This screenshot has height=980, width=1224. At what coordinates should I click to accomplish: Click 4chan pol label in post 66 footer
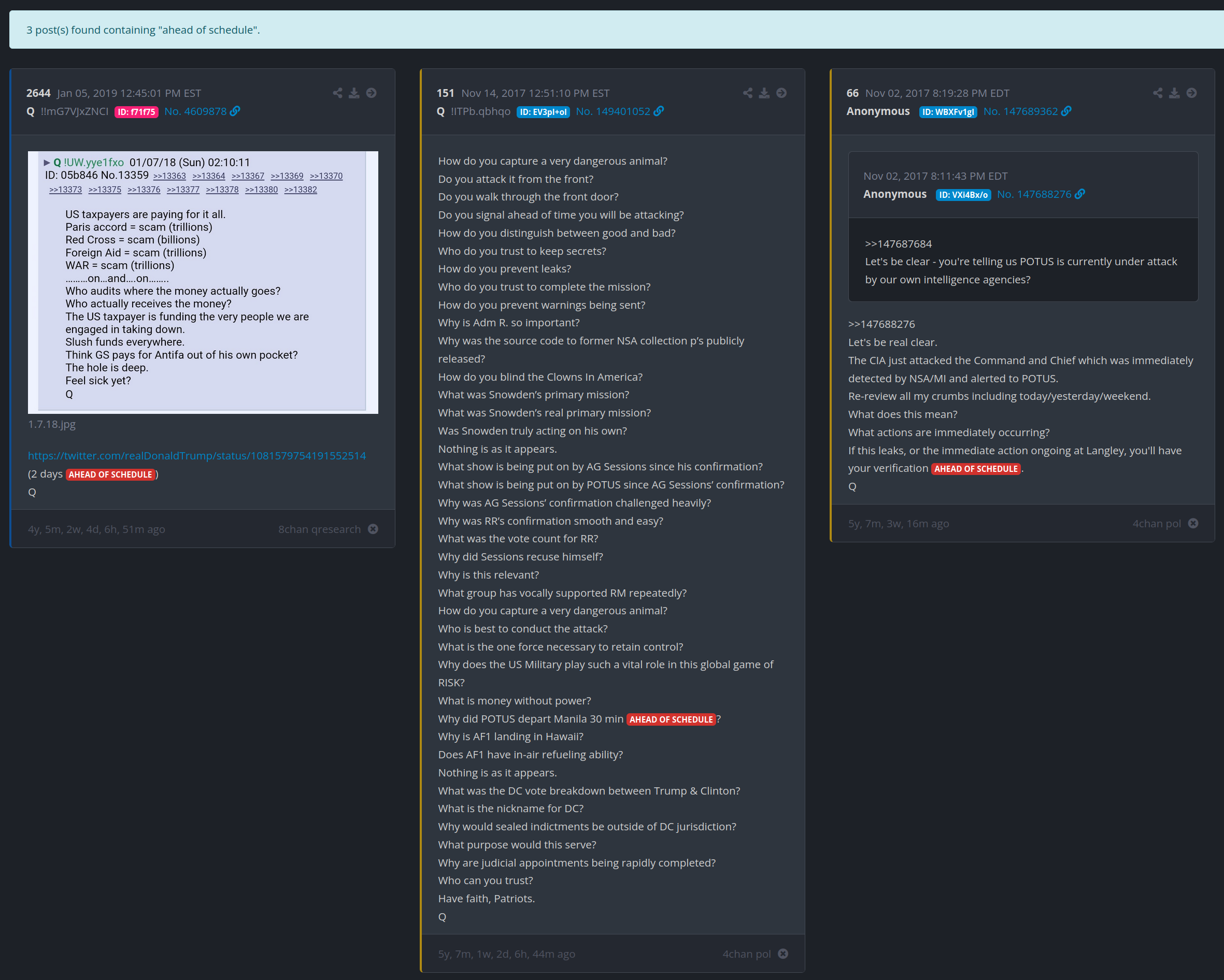tap(1157, 523)
